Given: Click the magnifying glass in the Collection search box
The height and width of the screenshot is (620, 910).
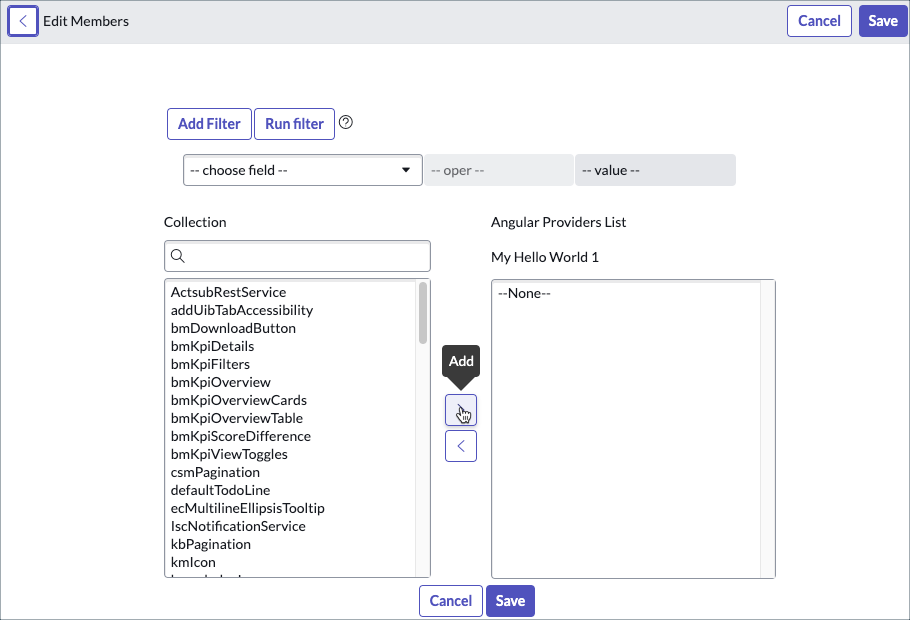Looking at the screenshot, I should (x=178, y=256).
